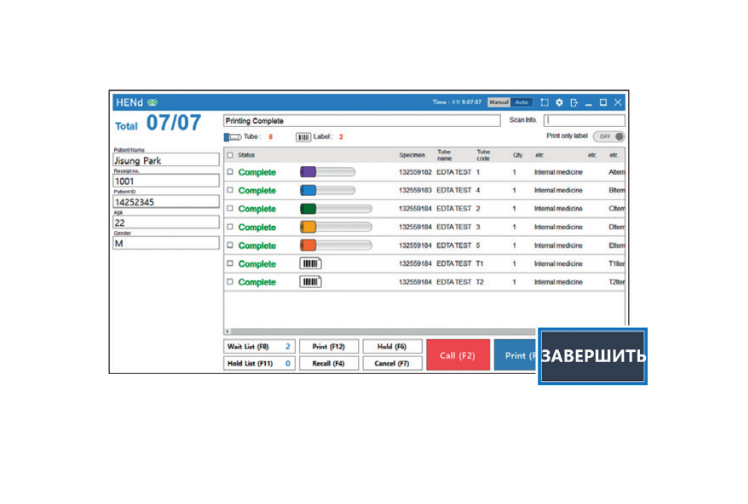The image size is (748, 504).
Task: Check the box for tube code T1 row
Action: coord(230,263)
